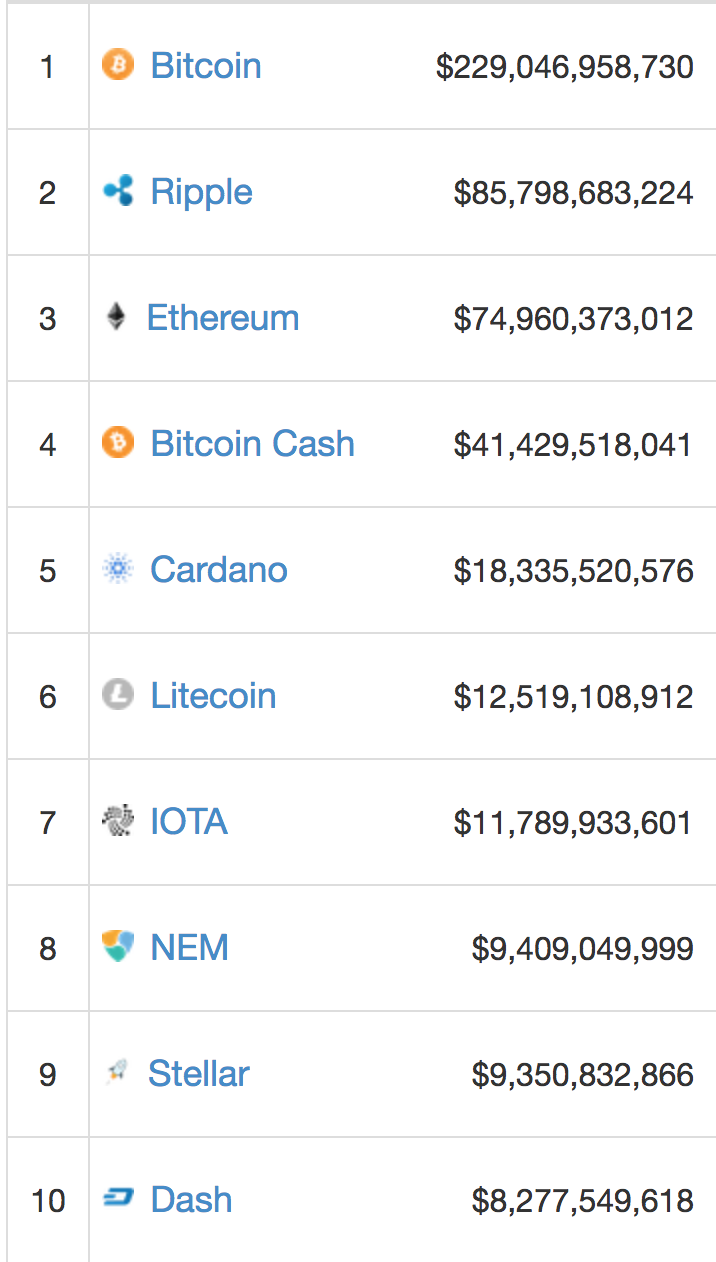Click the Dash logo icon
Screen dimensions: 716x1262
pyautogui.click(x=118, y=1199)
